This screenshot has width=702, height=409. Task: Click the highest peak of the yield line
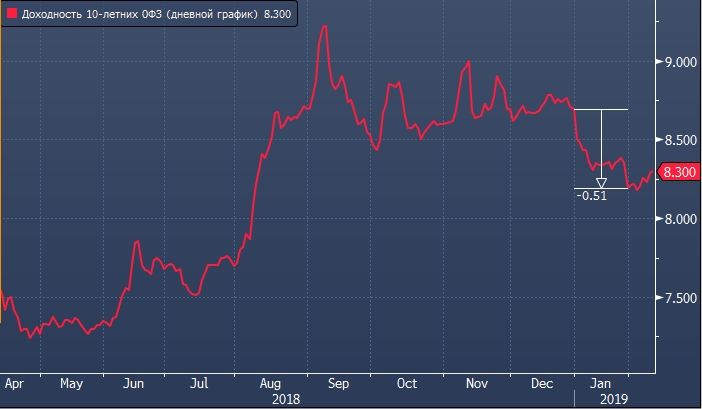(324, 27)
